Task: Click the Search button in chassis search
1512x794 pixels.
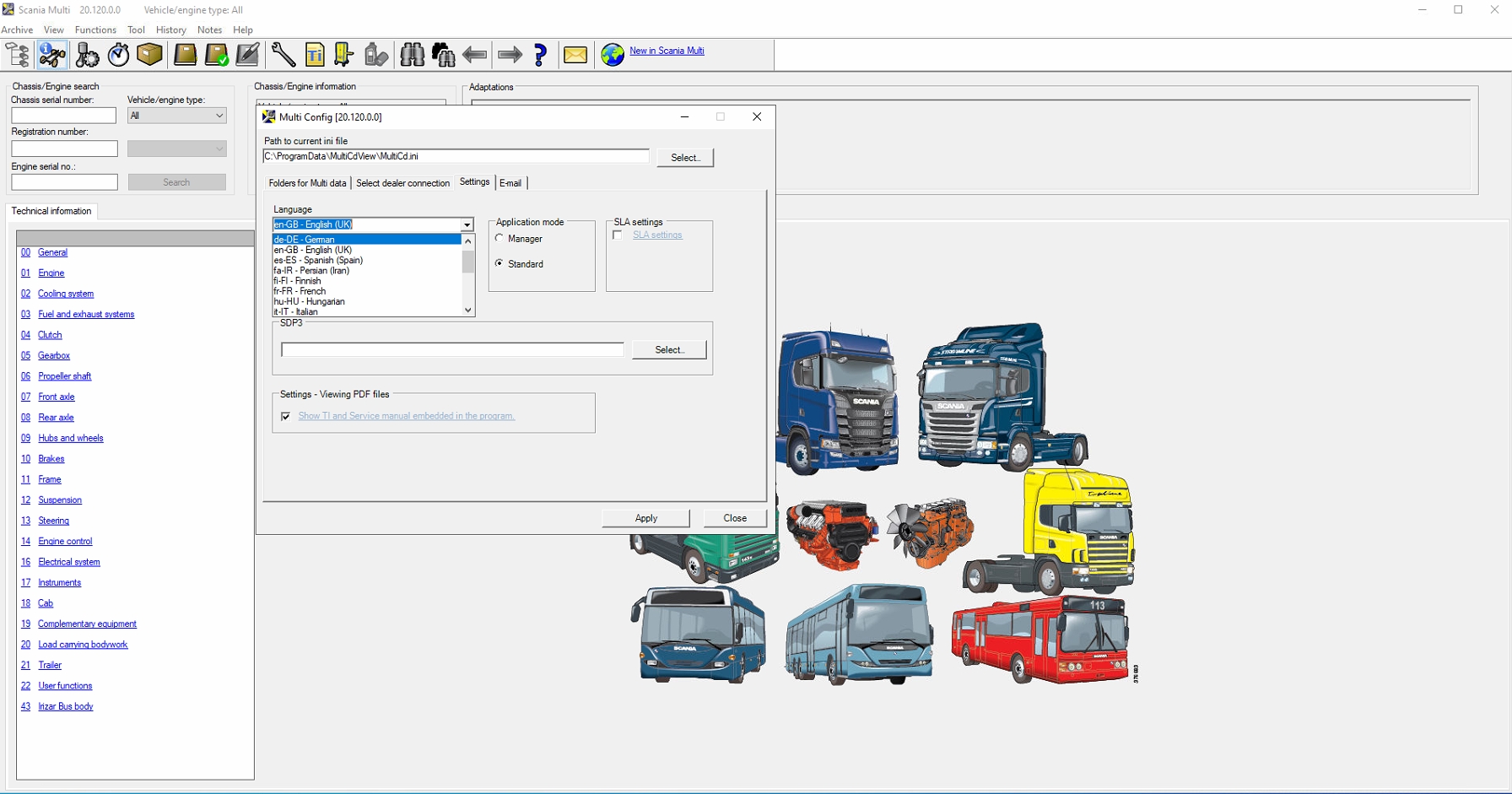Action: click(x=176, y=182)
